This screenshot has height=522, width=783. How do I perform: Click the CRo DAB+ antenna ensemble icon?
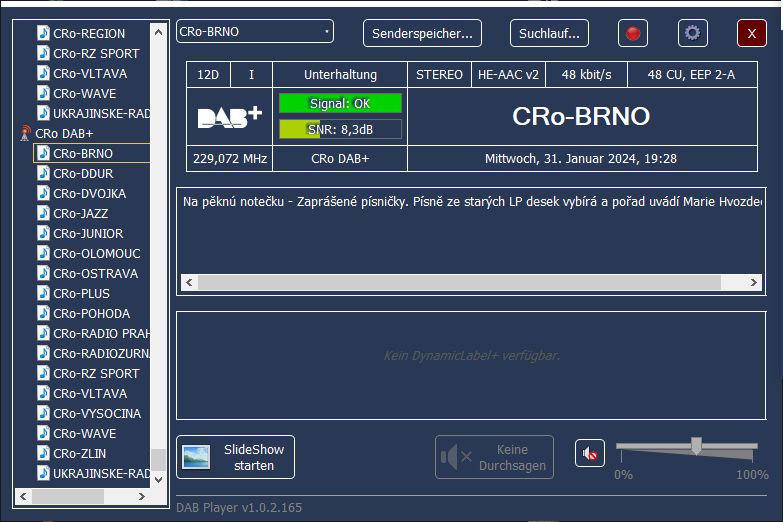point(25,133)
